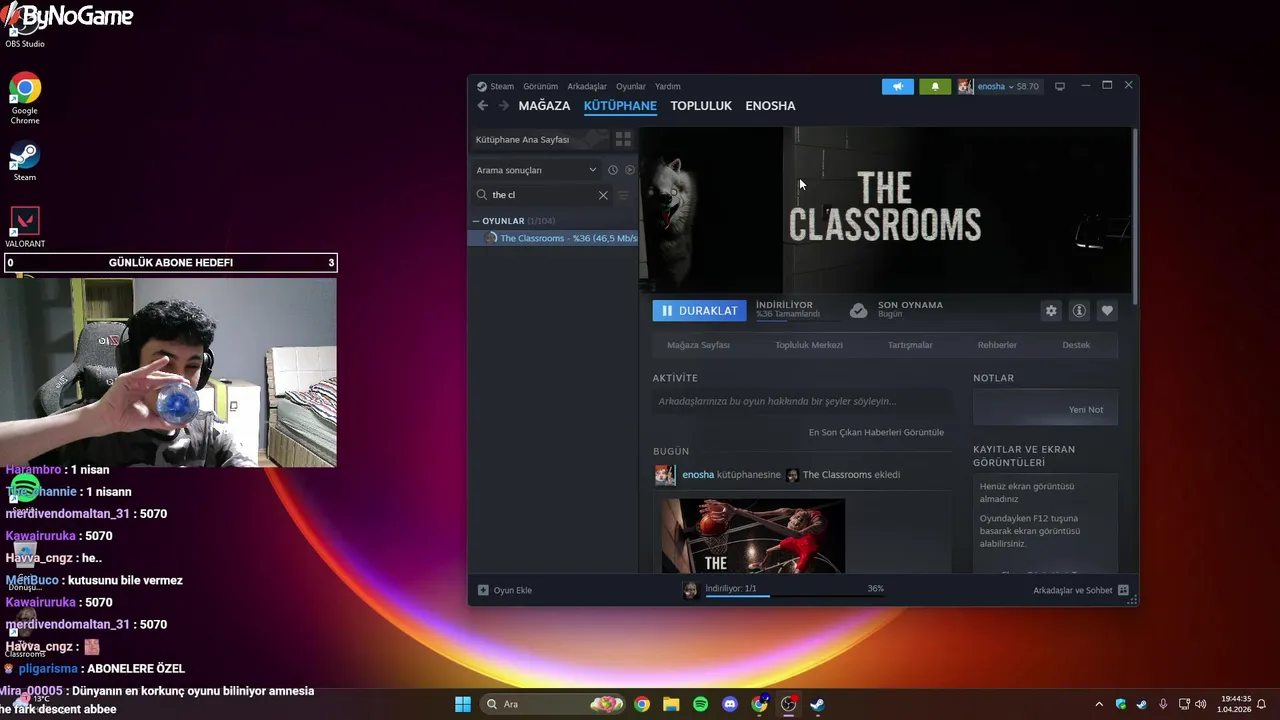Open Steam desktop shortcut
Screen dimensions: 1280x720
coord(24,162)
